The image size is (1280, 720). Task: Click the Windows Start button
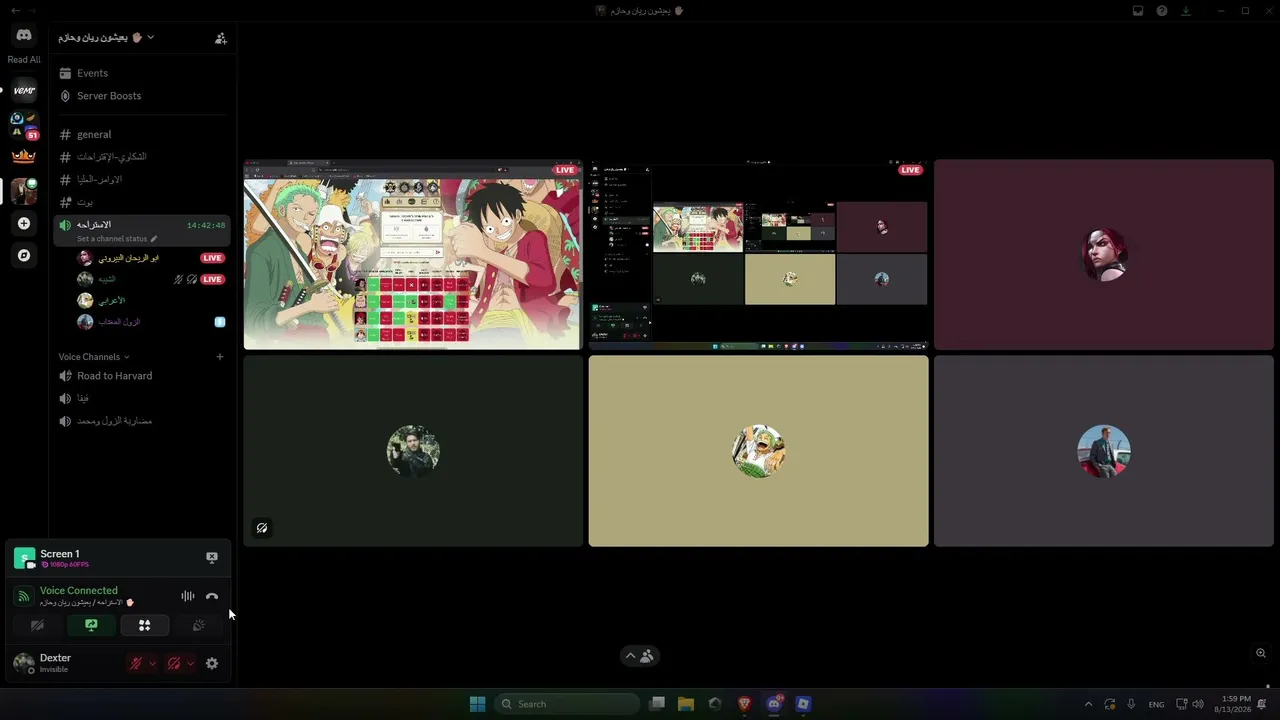[x=477, y=704]
